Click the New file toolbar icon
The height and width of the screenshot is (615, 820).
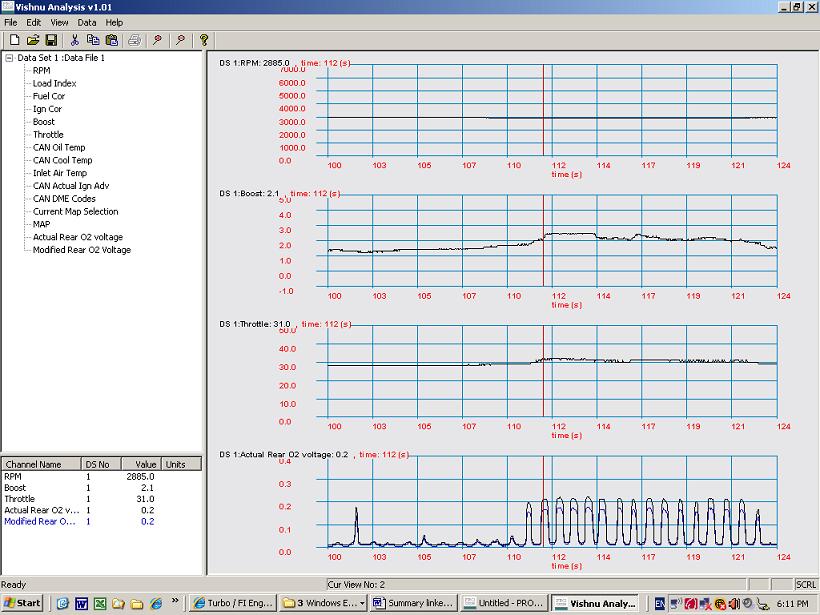14,40
